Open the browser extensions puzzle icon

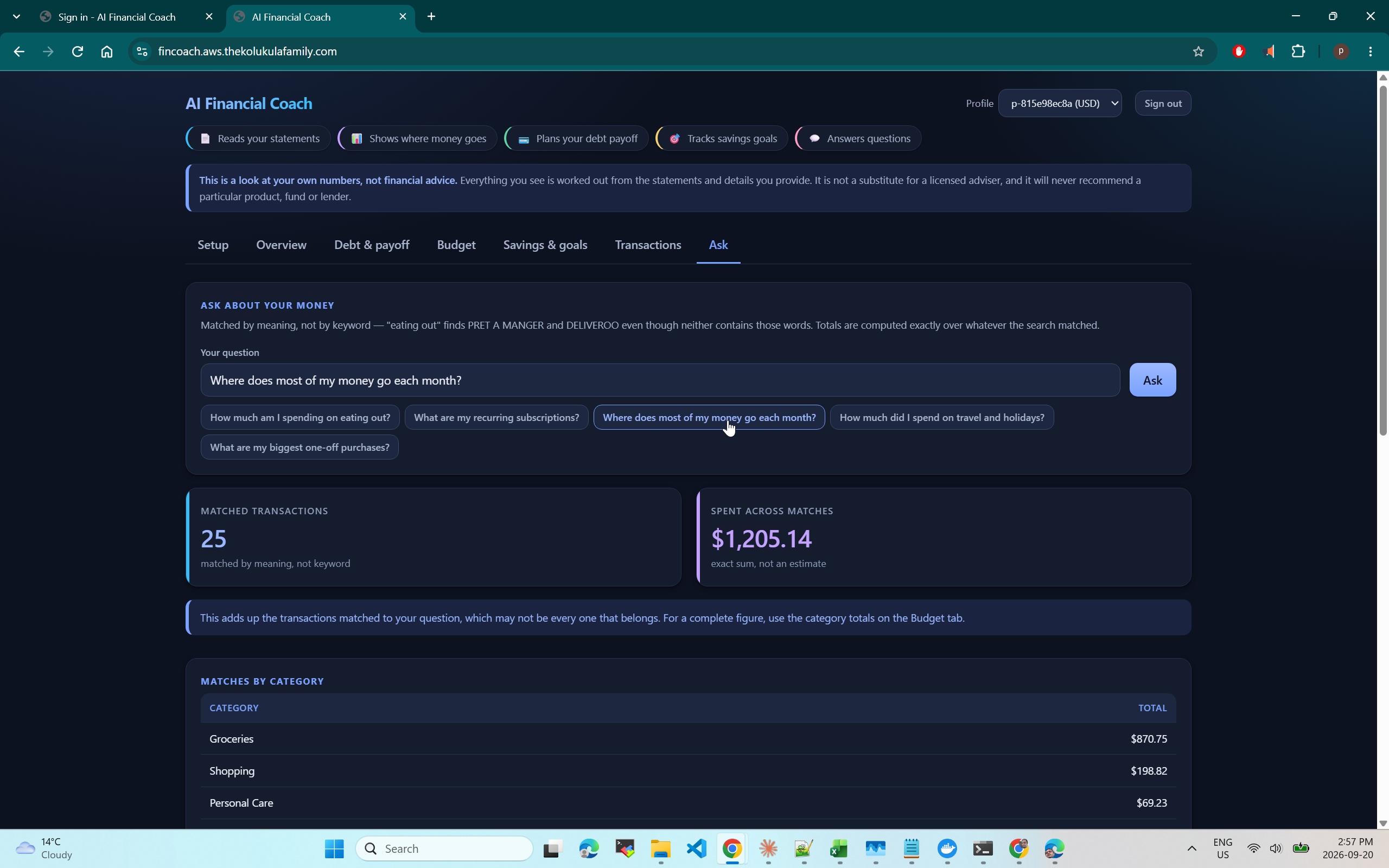tap(1298, 52)
